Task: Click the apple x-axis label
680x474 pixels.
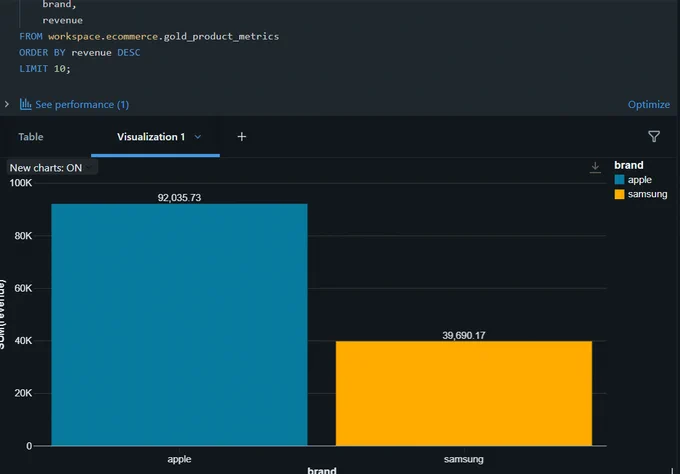Action: coord(179,459)
